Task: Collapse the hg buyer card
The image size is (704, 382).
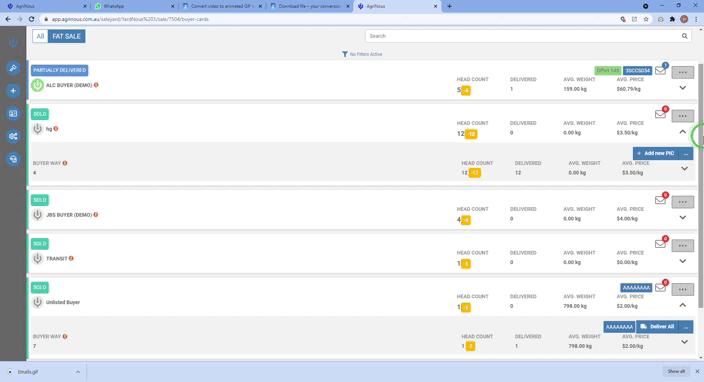Action: (682, 132)
